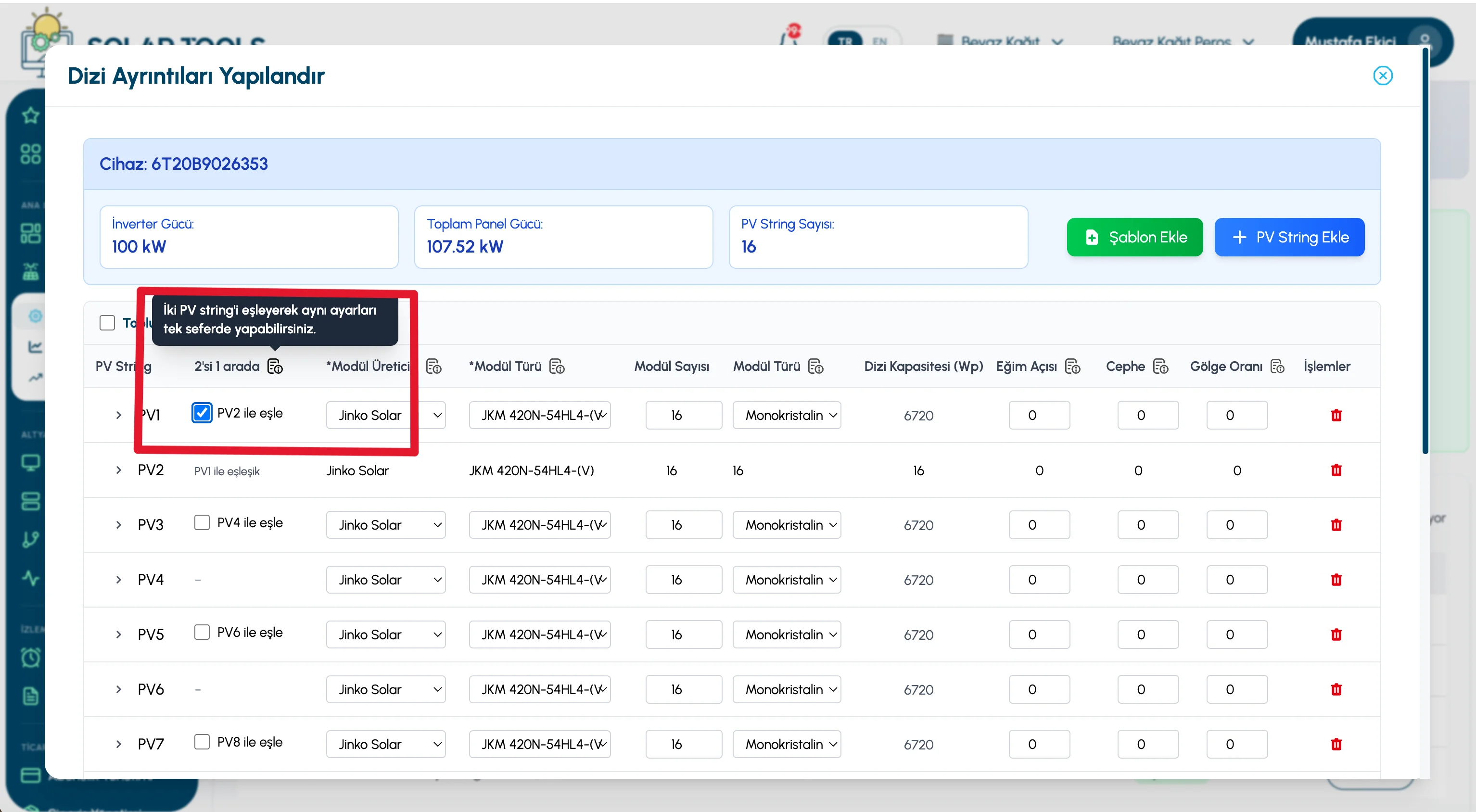Image resolution: width=1476 pixels, height=812 pixels.
Task: Check the PV6 ile eşle checkbox
Action: click(x=202, y=632)
